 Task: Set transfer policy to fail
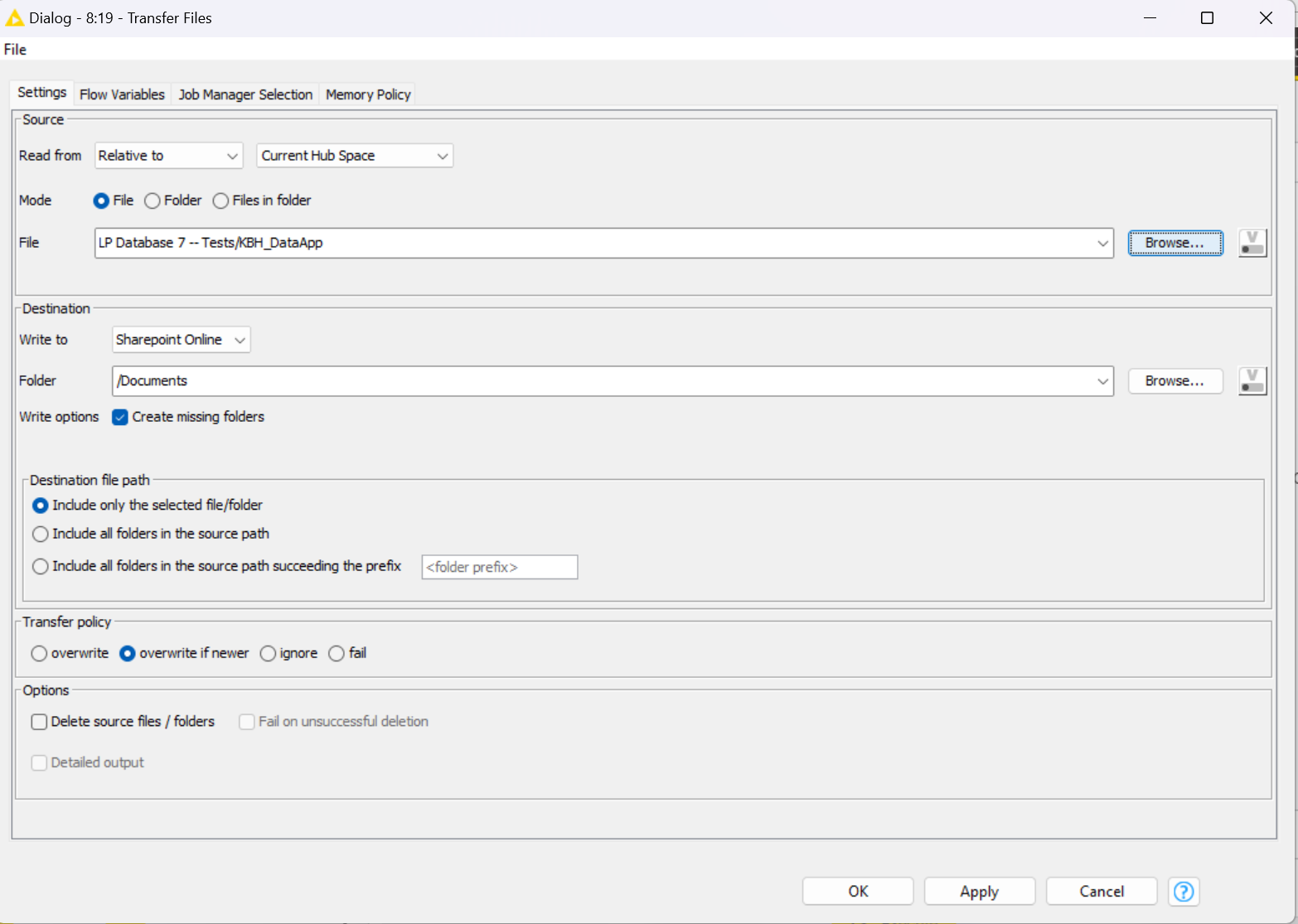click(x=337, y=654)
